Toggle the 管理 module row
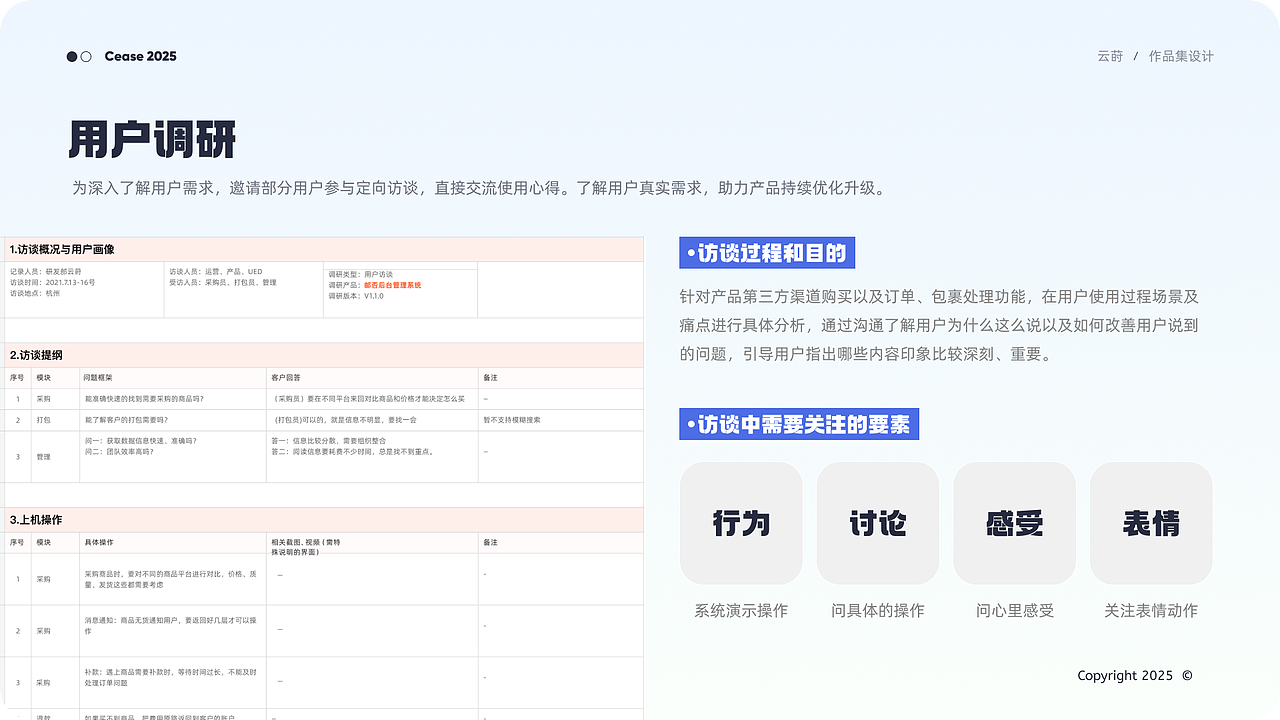 [320, 457]
